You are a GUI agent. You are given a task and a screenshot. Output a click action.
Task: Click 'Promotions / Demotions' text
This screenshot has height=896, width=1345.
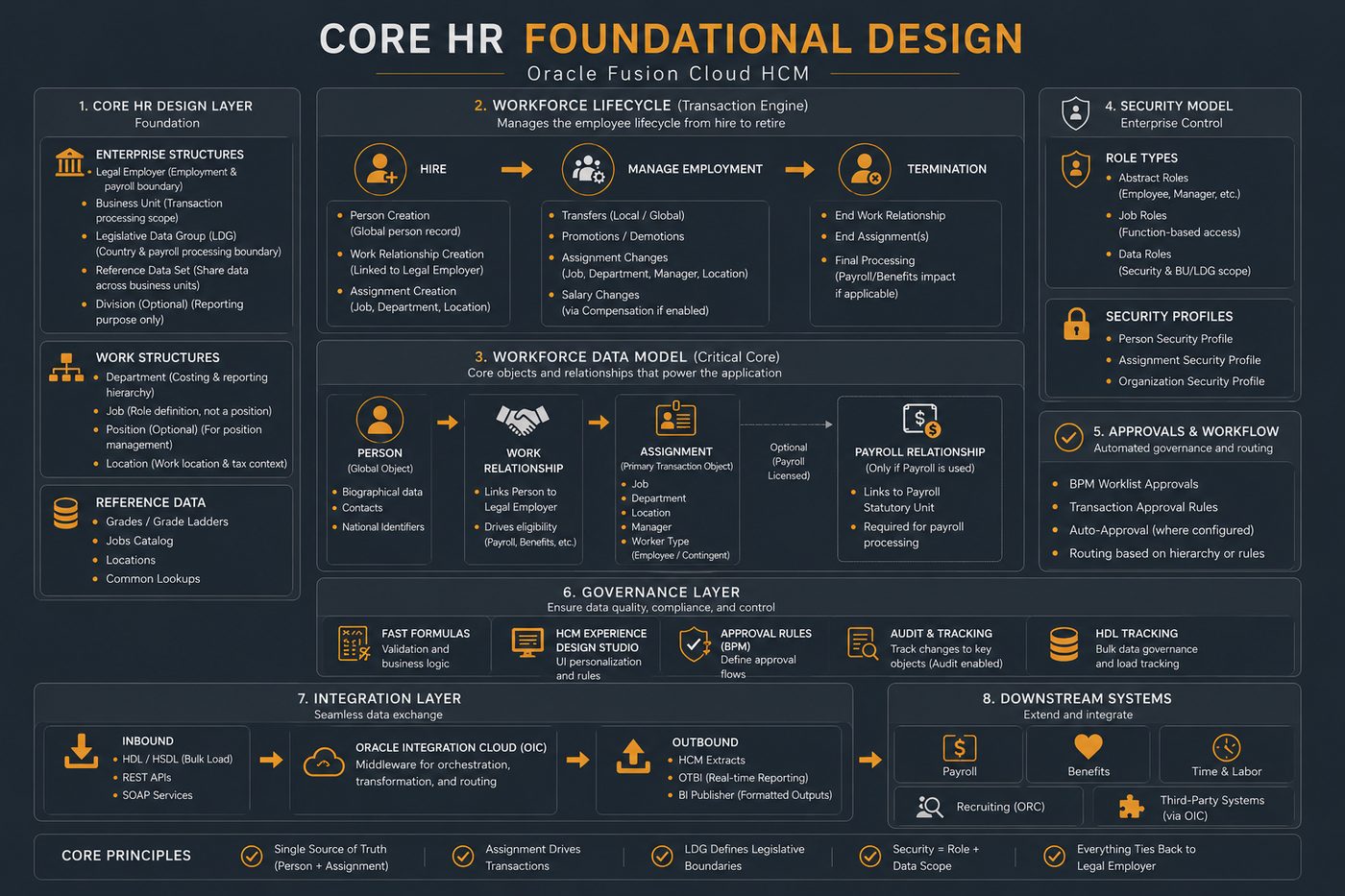pyautogui.click(x=623, y=236)
